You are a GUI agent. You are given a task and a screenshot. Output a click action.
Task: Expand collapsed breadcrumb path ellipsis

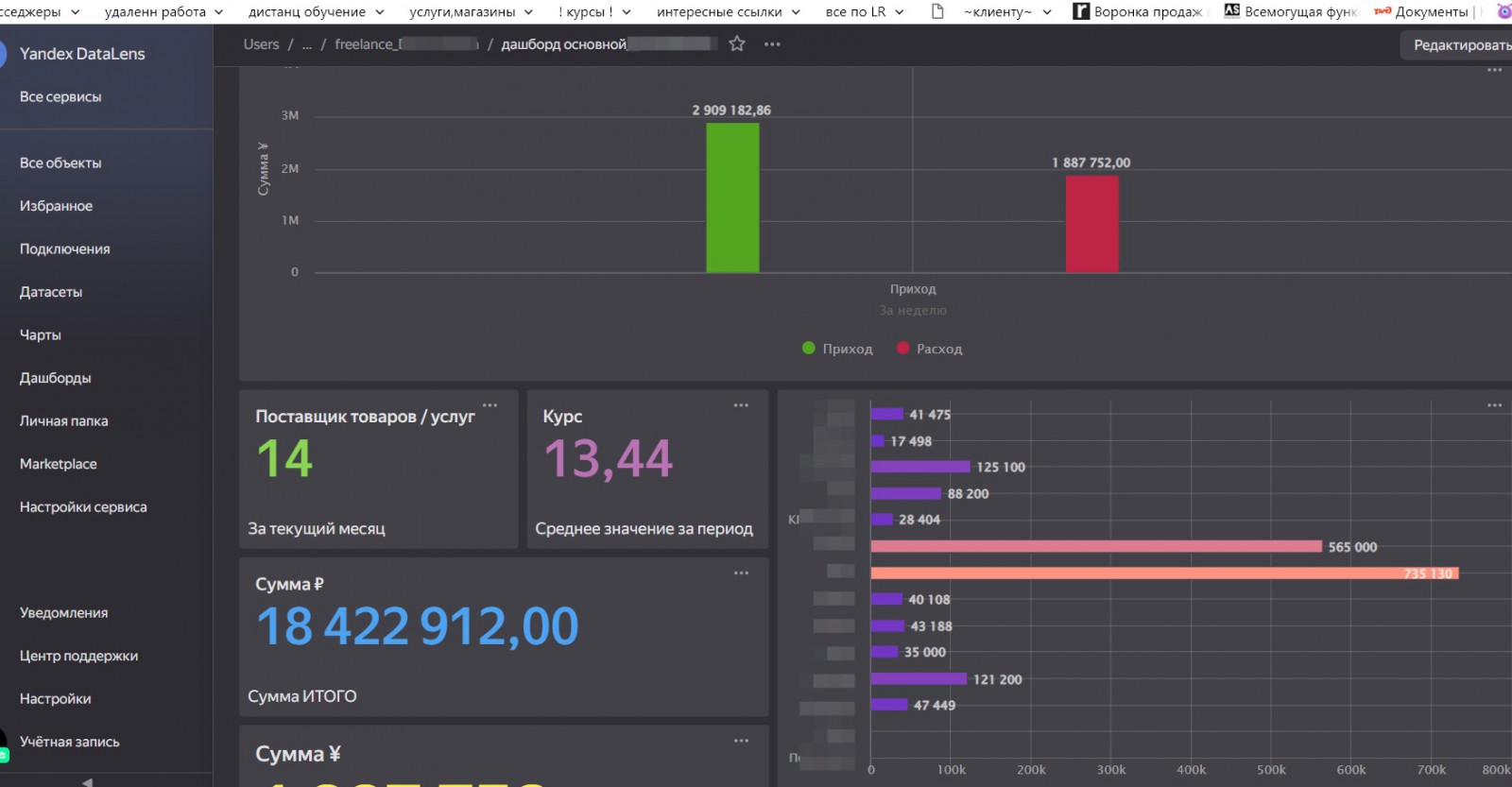(307, 44)
